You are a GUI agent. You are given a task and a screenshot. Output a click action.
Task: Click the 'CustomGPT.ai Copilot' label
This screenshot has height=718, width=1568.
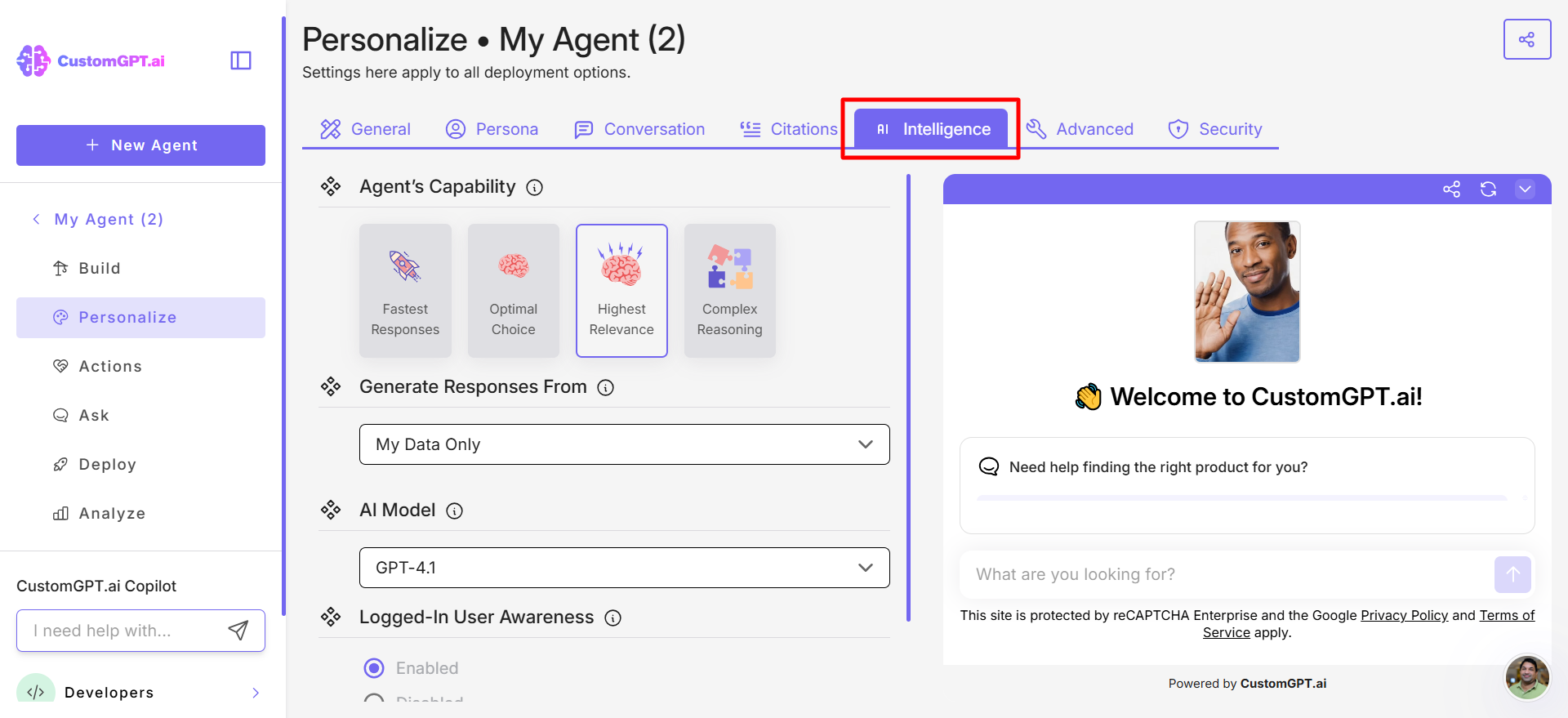click(x=96, y=586)
